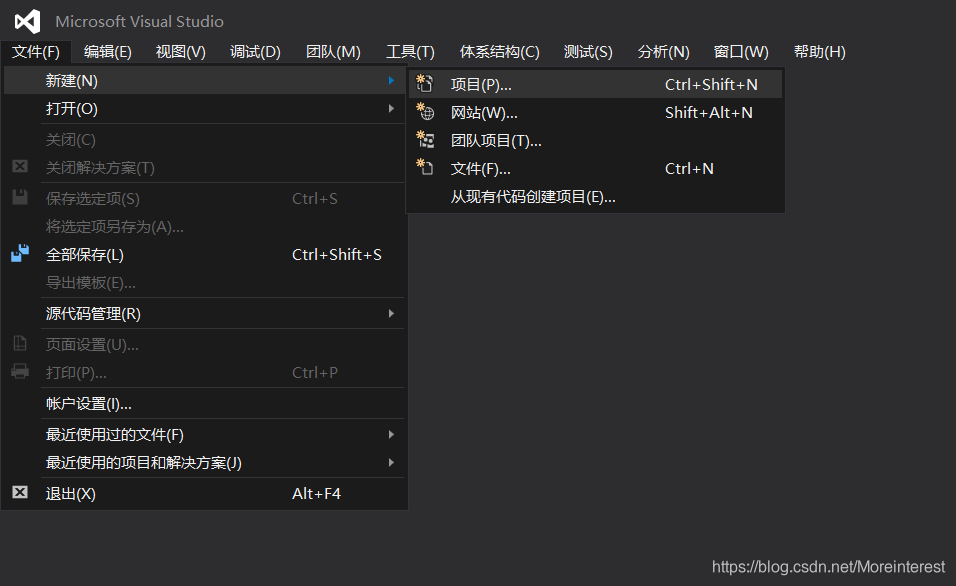
Task: Open the 分析(N) menu
Action: point(663,52)
